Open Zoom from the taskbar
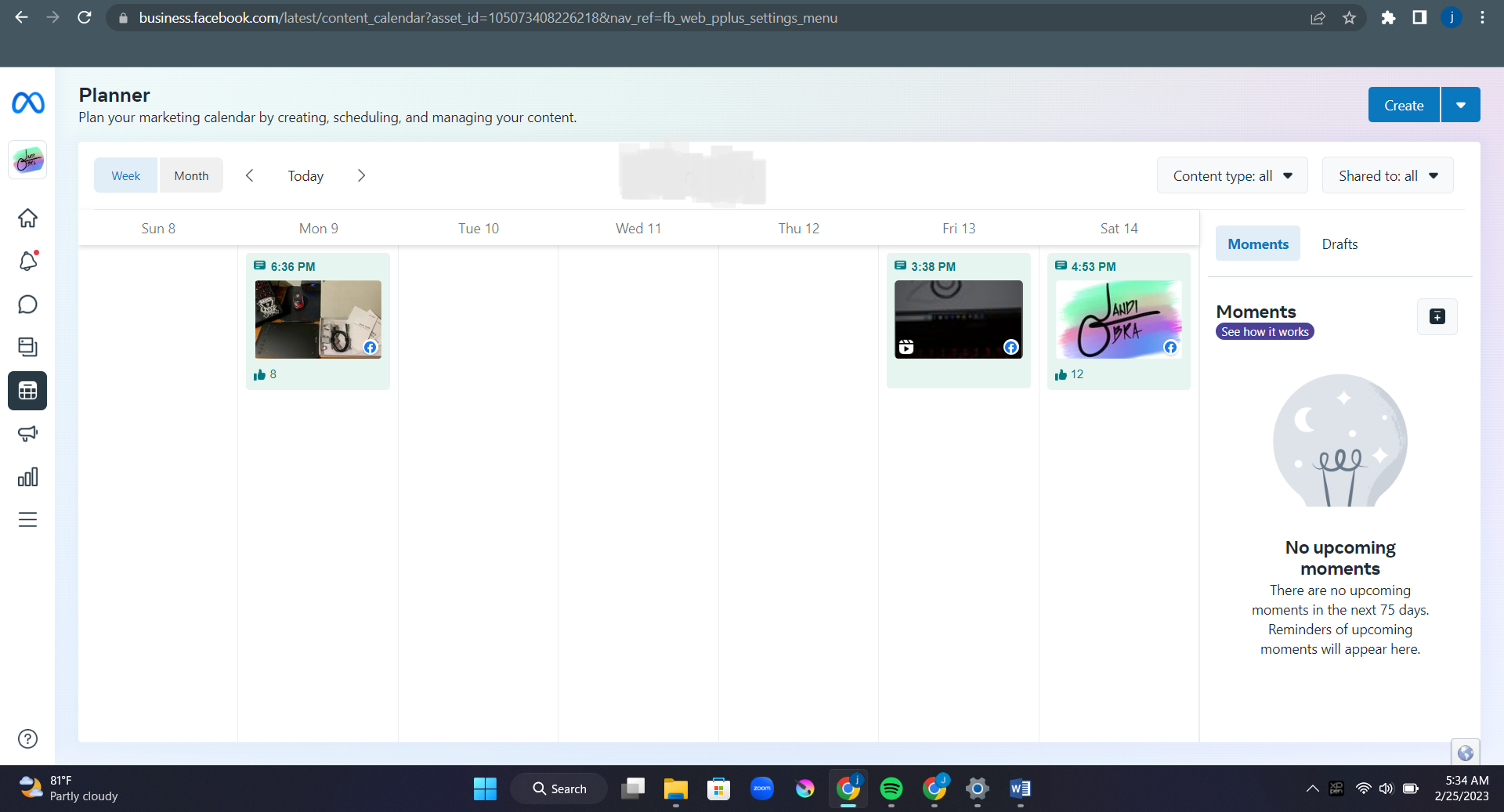Viewport: 1504px width, 812px height. tap(762, 789)
